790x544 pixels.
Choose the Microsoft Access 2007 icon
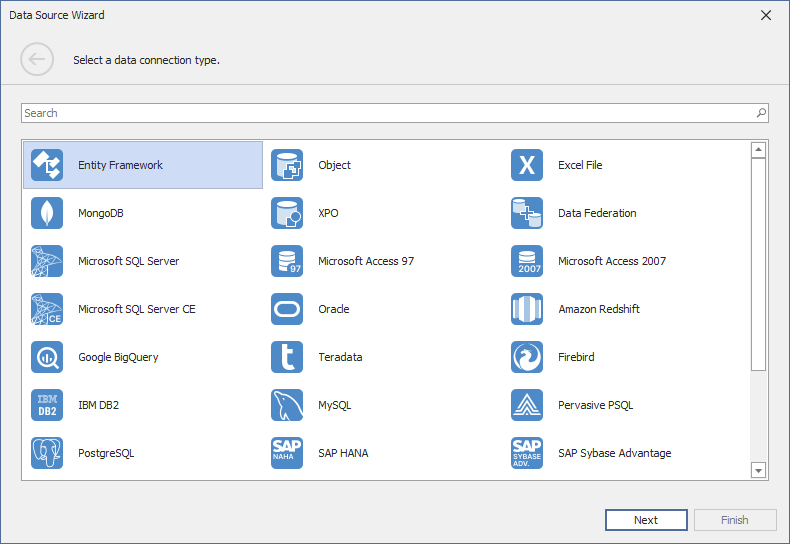click(x=526, y=261)
